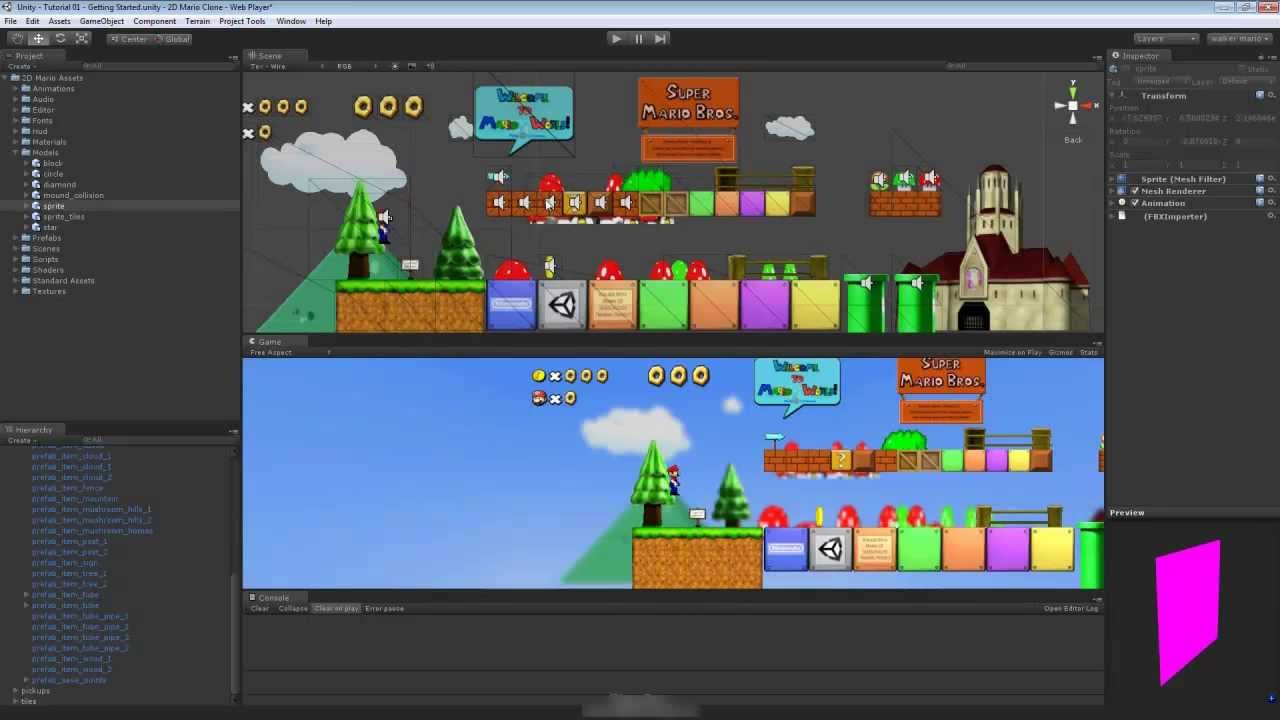Toggle Error pause in Console

coord(384,608)
